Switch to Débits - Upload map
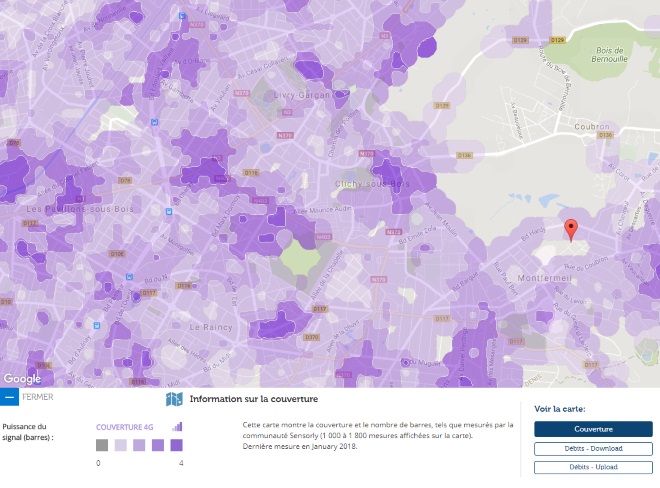 [x=593, y=467]
